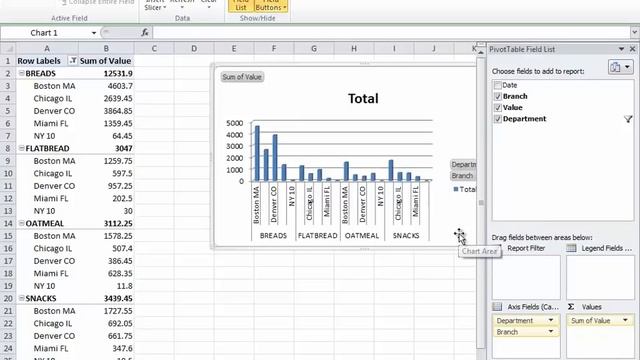Click SNACKS category axis label
This screenshot has width=640, height=360.
[406, 236]
